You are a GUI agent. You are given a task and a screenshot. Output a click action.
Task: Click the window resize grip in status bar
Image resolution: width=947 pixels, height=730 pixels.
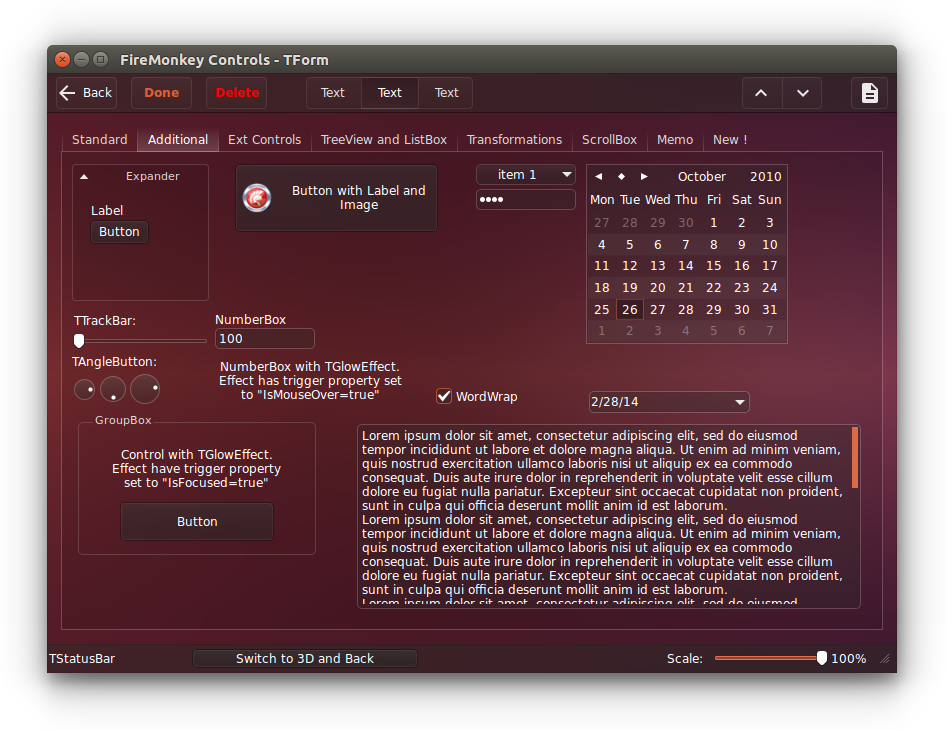(885, 659)
